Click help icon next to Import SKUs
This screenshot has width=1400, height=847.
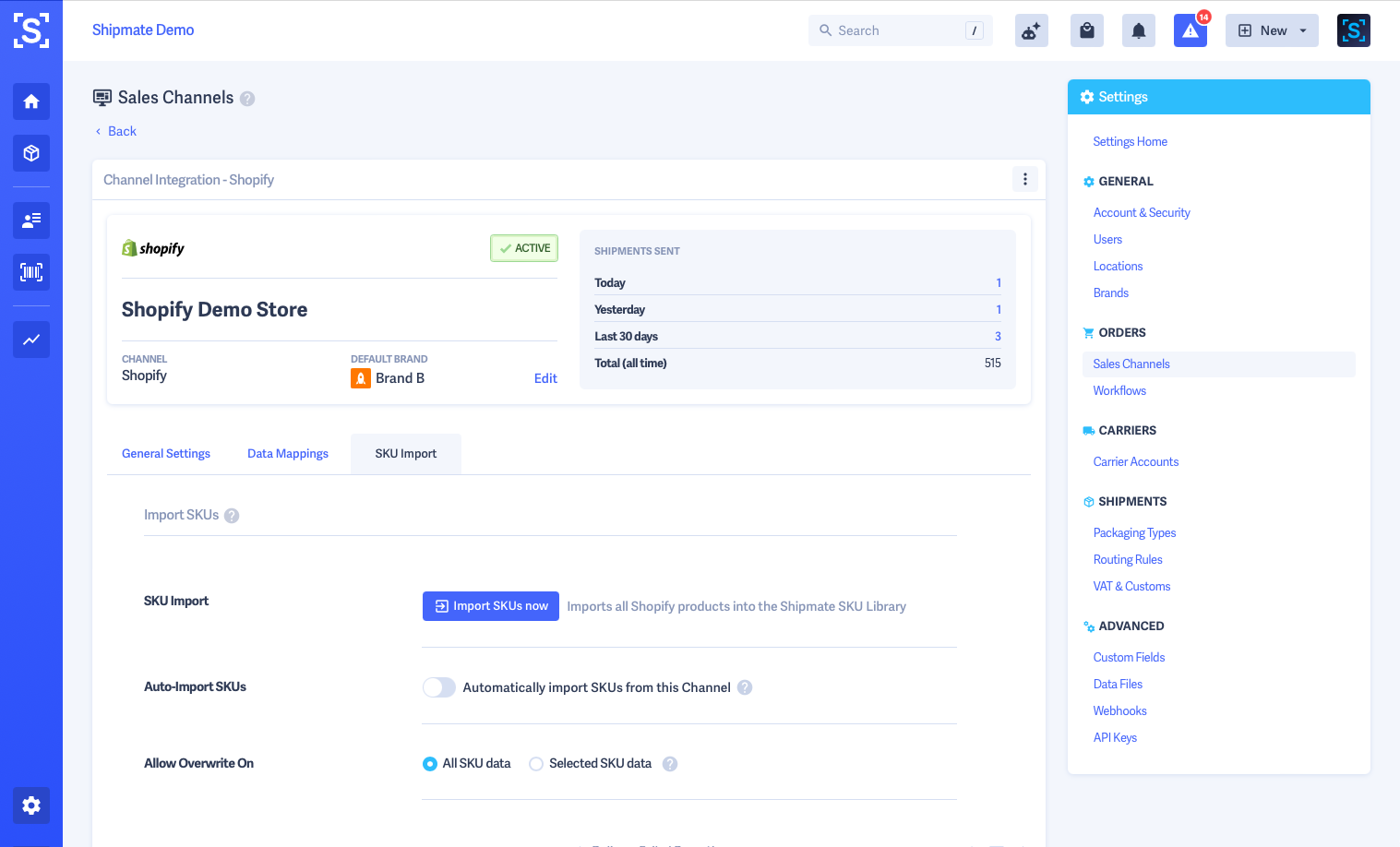point(232,516)
